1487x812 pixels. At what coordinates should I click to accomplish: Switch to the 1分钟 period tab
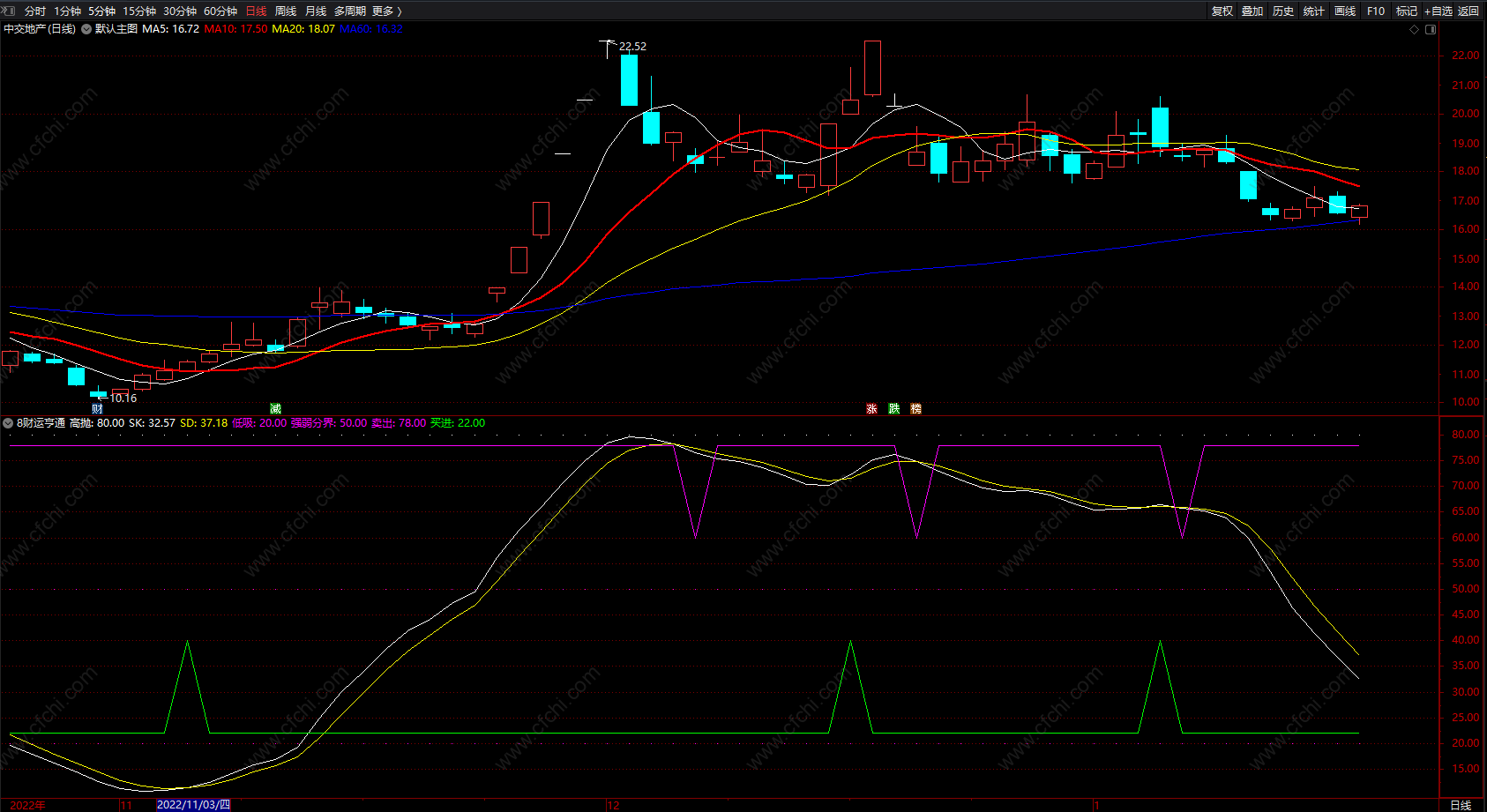point(67,11)
